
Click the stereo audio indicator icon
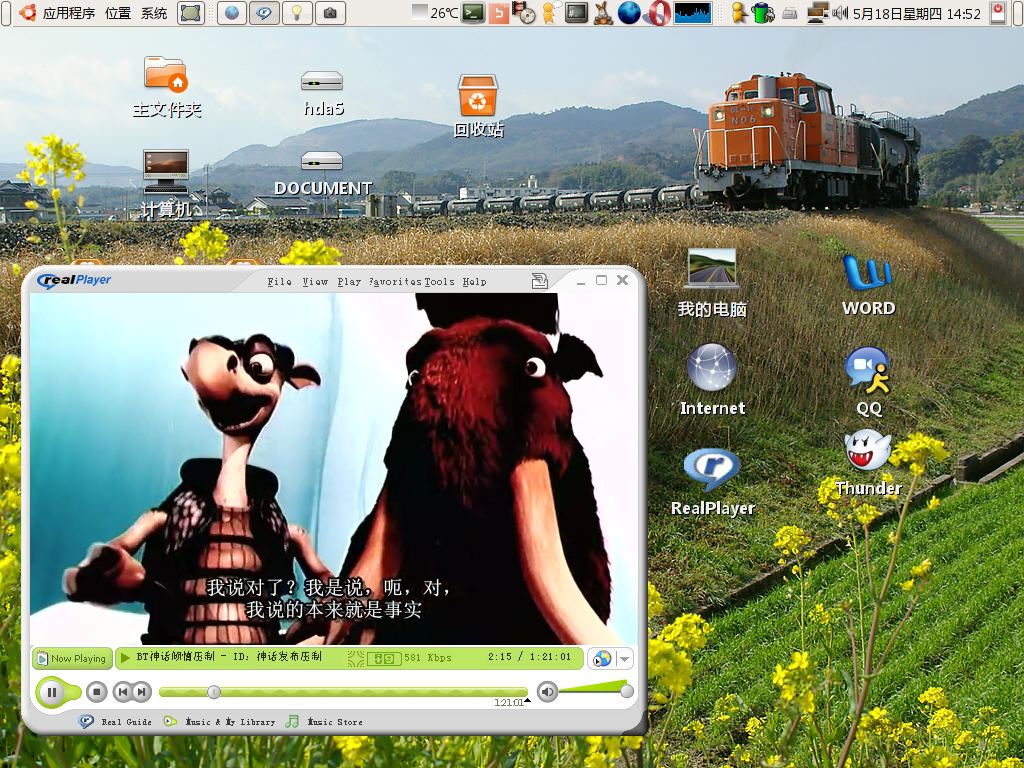[384, 658]
